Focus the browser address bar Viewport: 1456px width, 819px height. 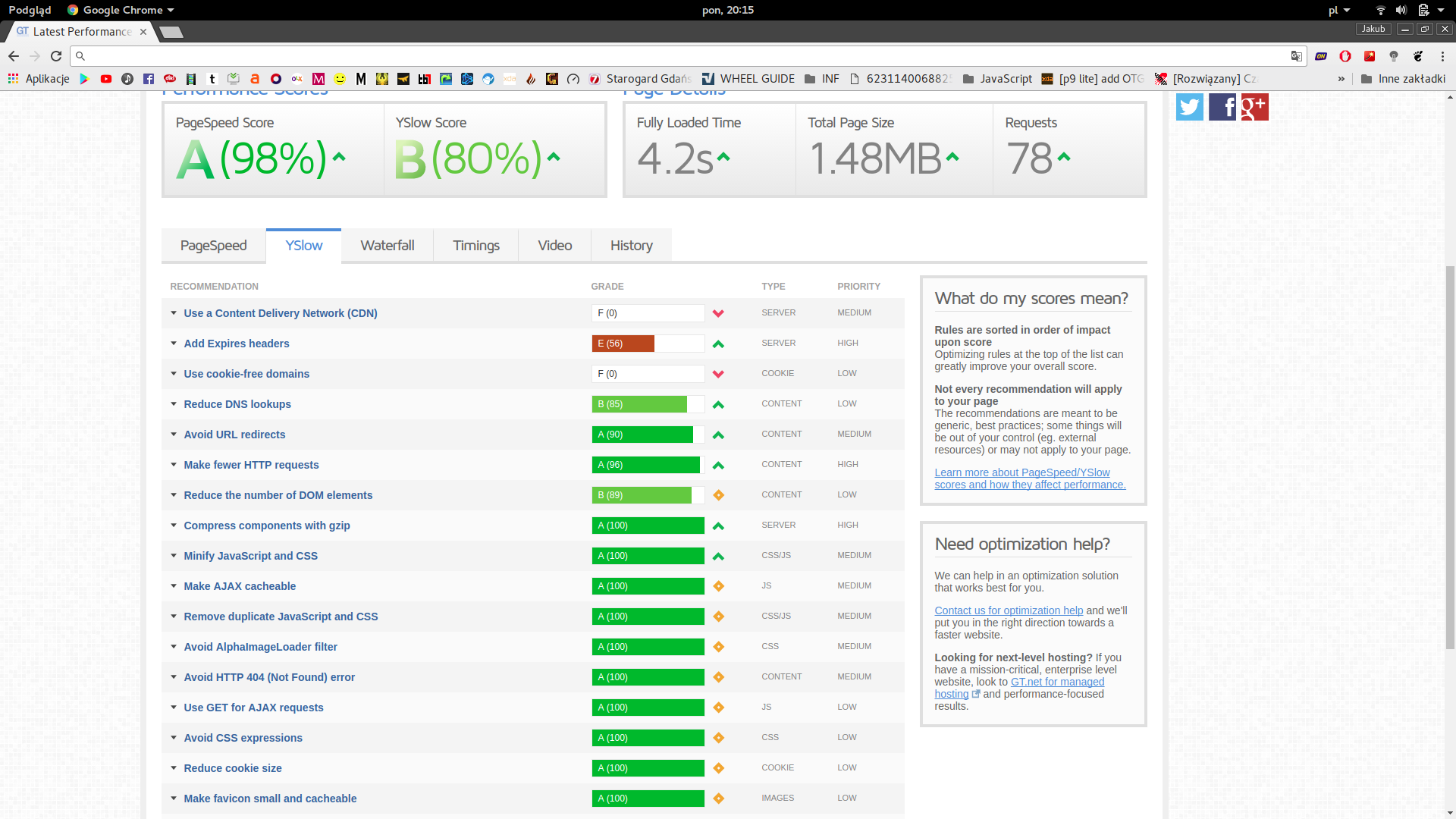pos(682,56)
